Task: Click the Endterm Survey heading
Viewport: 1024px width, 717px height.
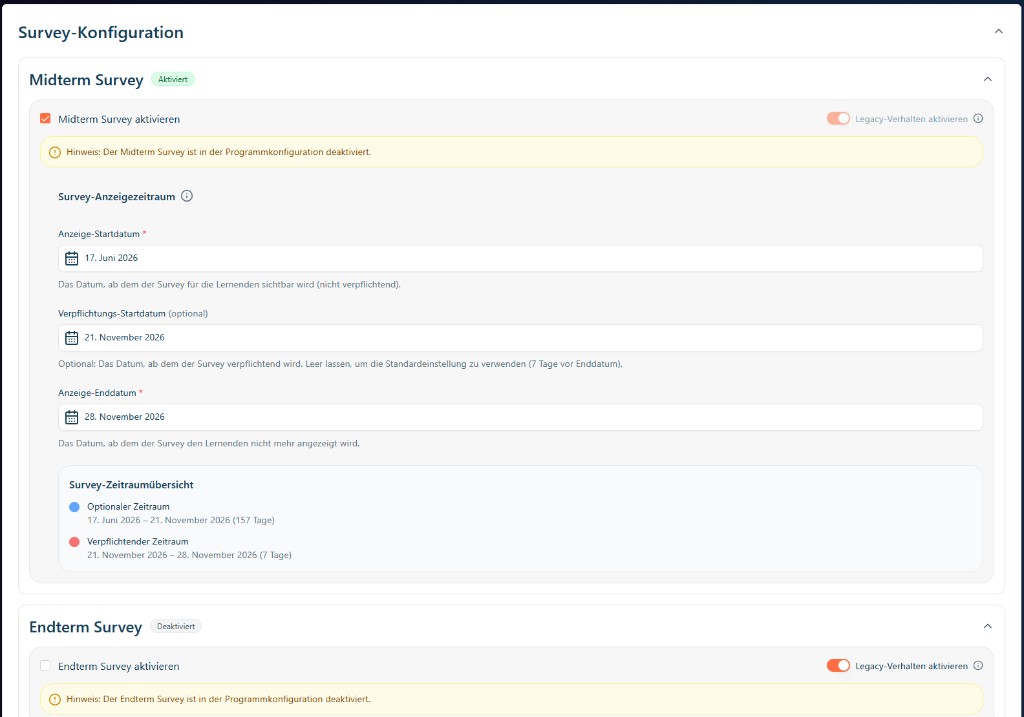Action: point(86,627)
